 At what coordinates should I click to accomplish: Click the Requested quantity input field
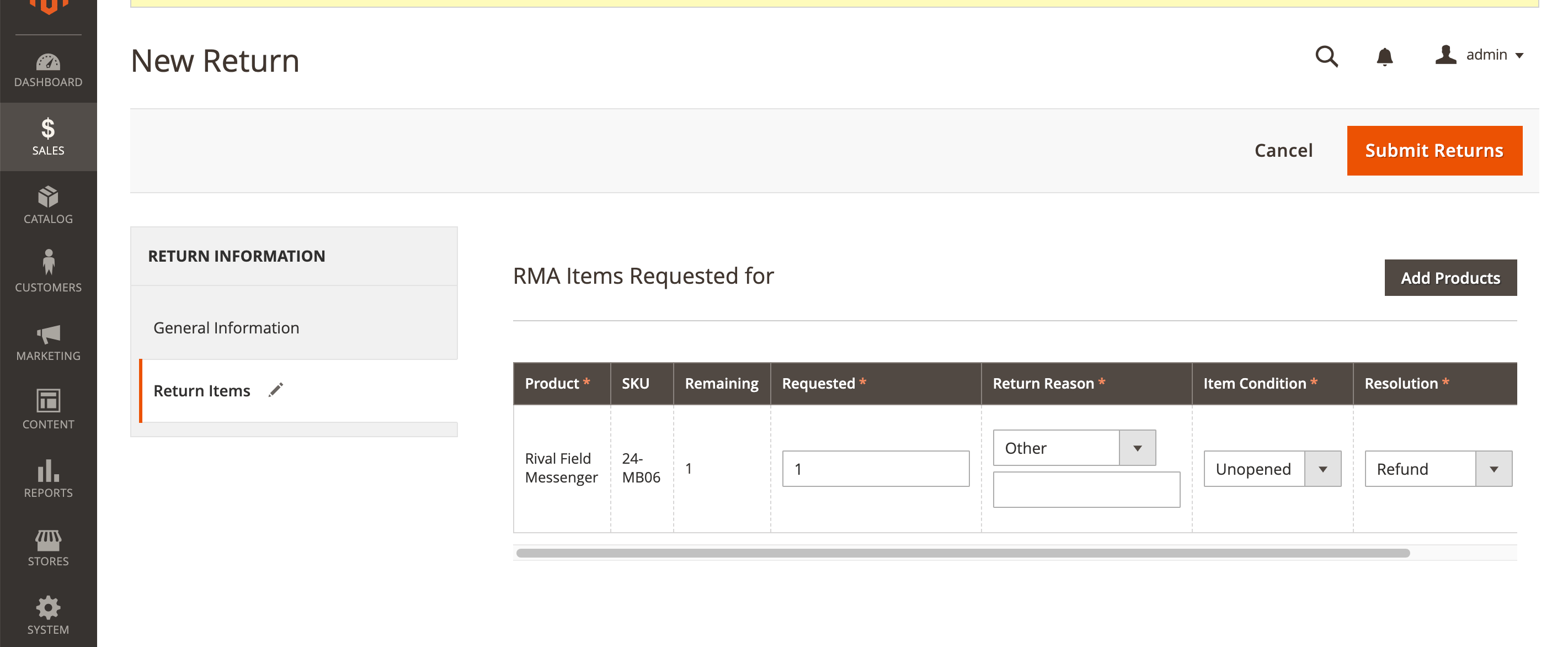pyautogui.click(x=875, y=469)
